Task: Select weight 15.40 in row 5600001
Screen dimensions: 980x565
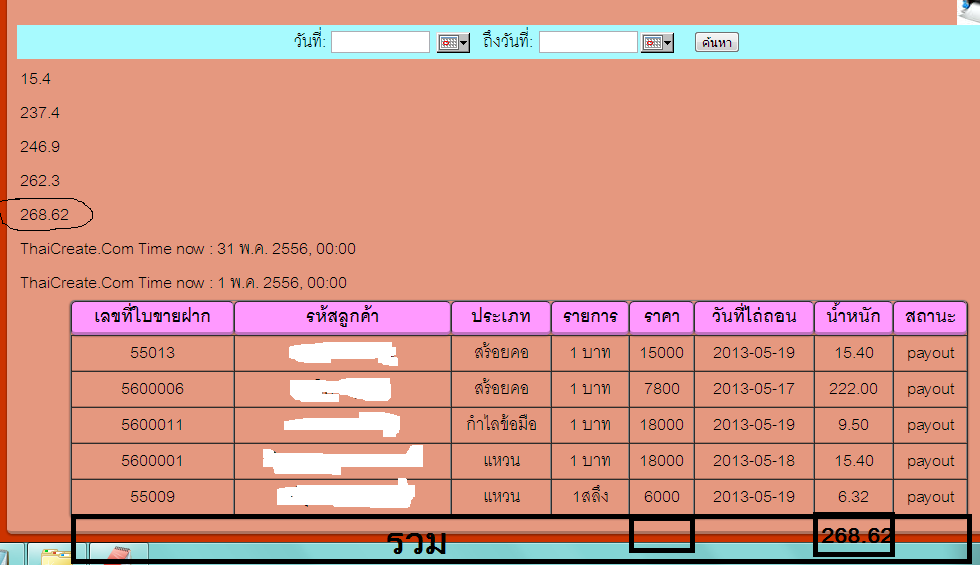Action: [x=853, y=461]
